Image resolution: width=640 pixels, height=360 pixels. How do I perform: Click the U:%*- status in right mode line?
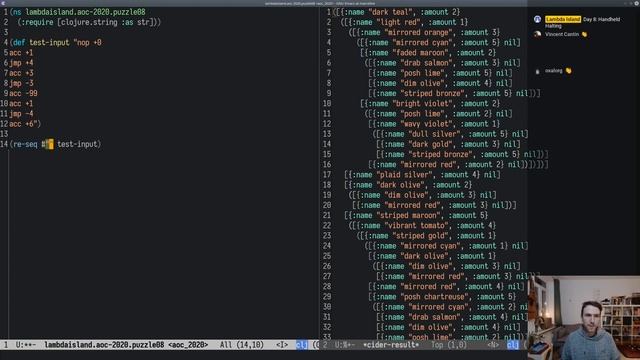click(x=345, y=345)
